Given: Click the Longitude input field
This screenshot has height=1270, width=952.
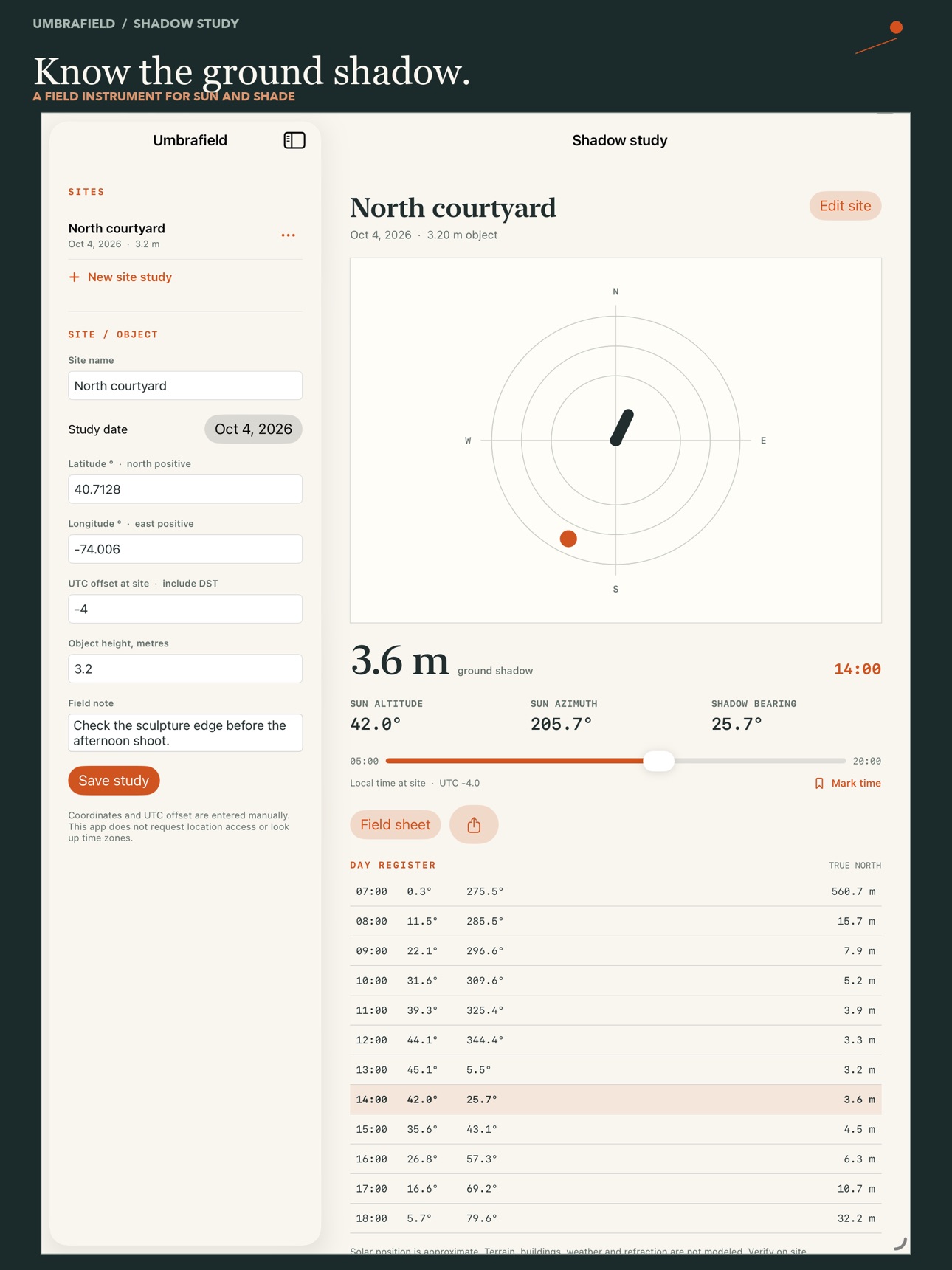Looking at the screenshot, I should tap(185, 549).
